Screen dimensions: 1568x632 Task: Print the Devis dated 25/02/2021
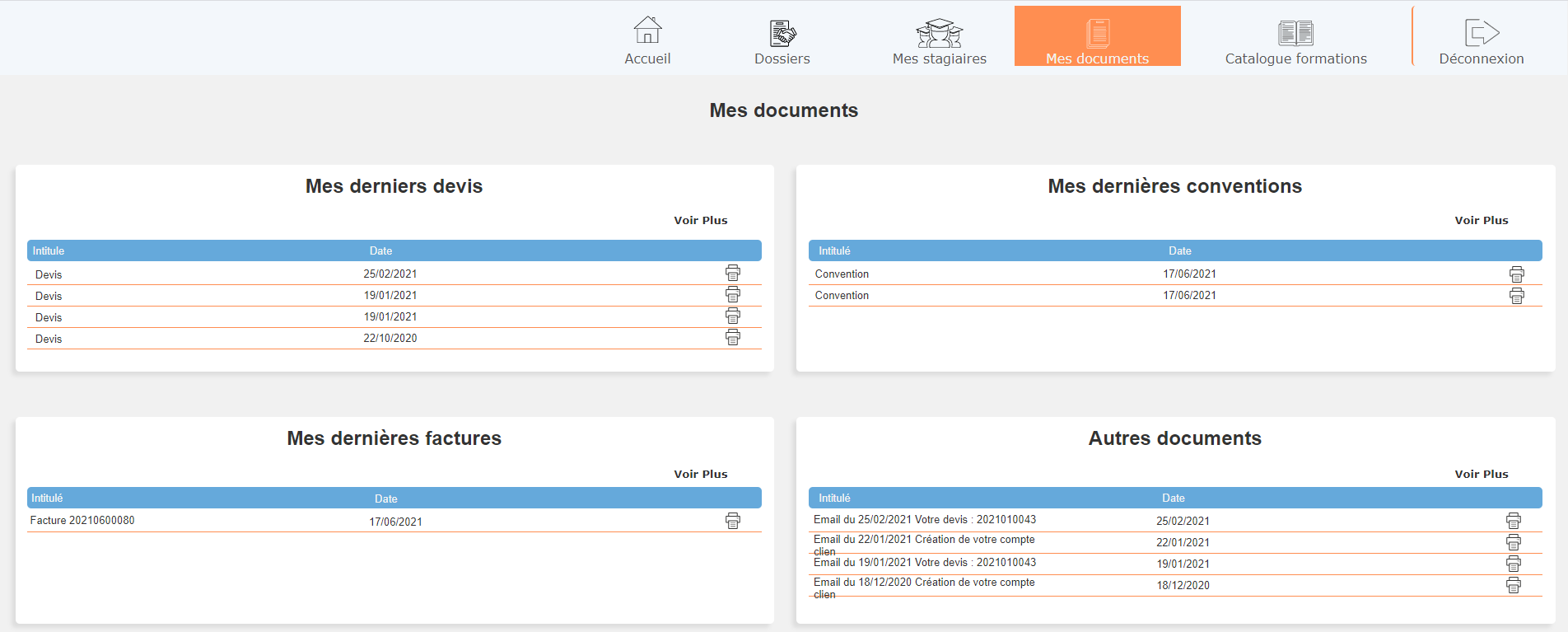732,273
